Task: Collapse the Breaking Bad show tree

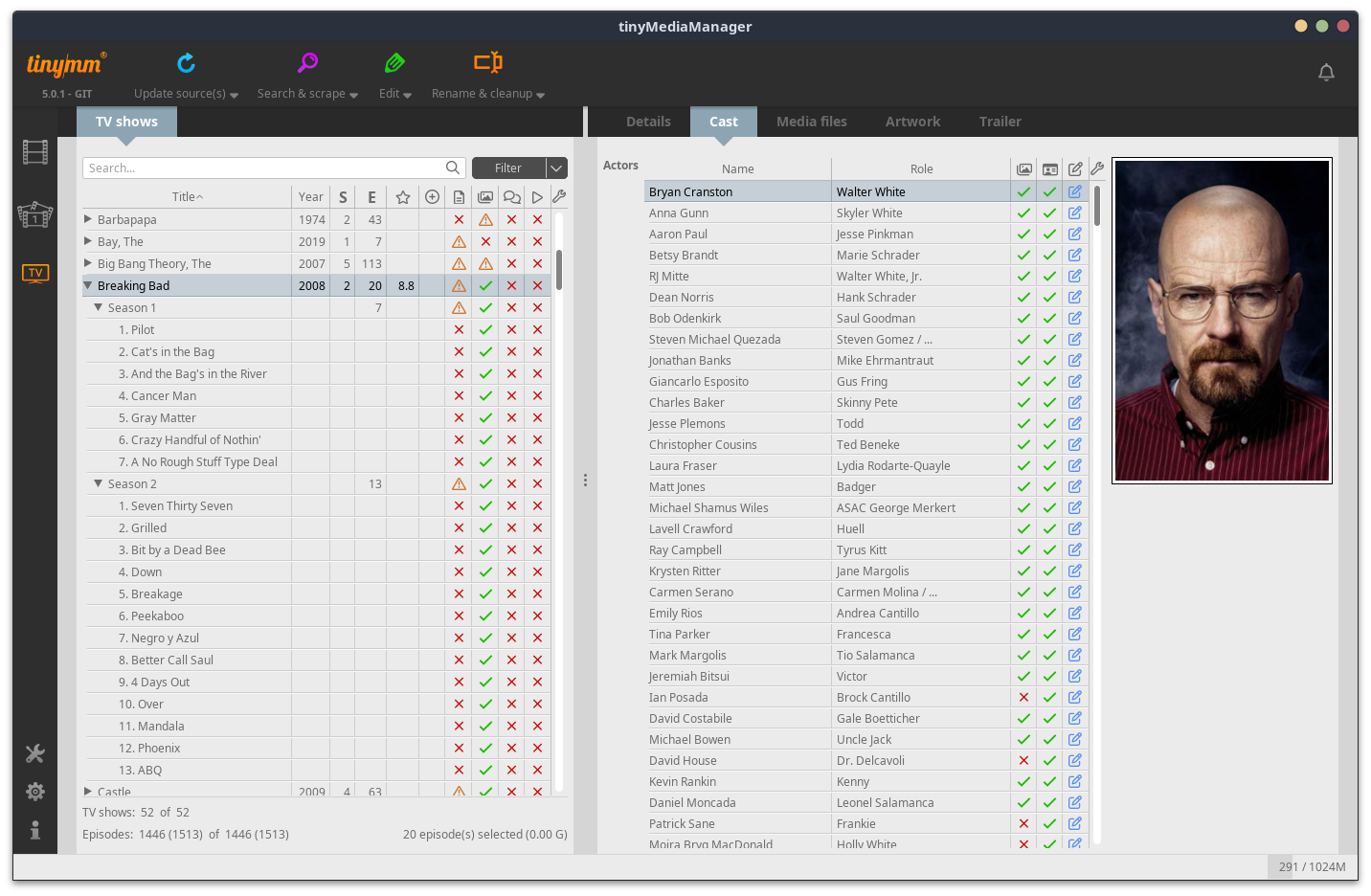Action: click(x=88, y=285)
